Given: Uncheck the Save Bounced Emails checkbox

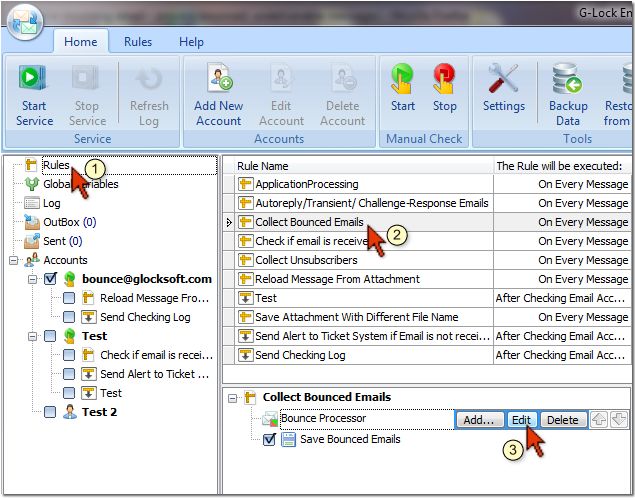Looking at the screenshot, I should click(x=269, y=439).
